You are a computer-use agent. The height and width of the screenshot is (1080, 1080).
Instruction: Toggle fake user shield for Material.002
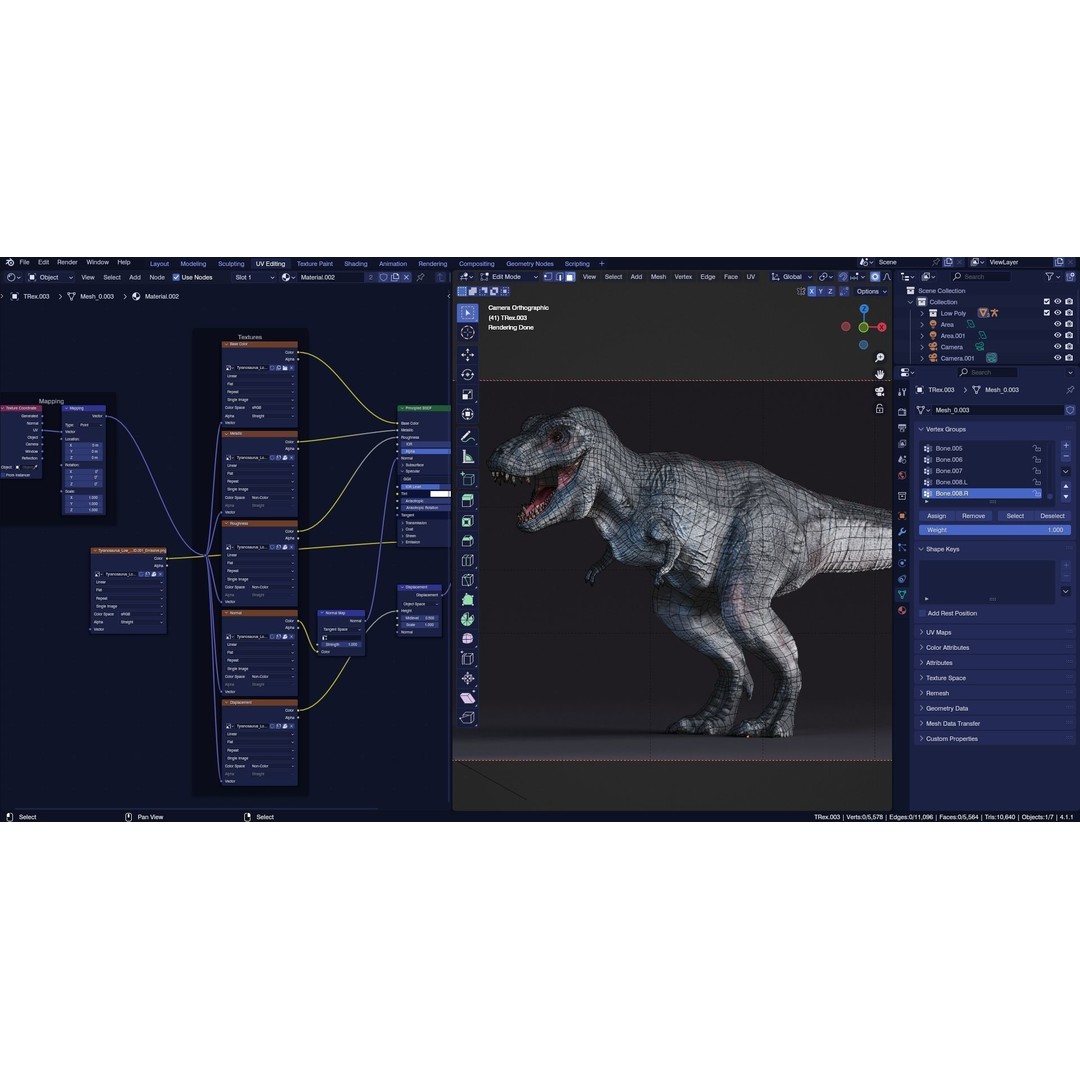click(384, 278)
